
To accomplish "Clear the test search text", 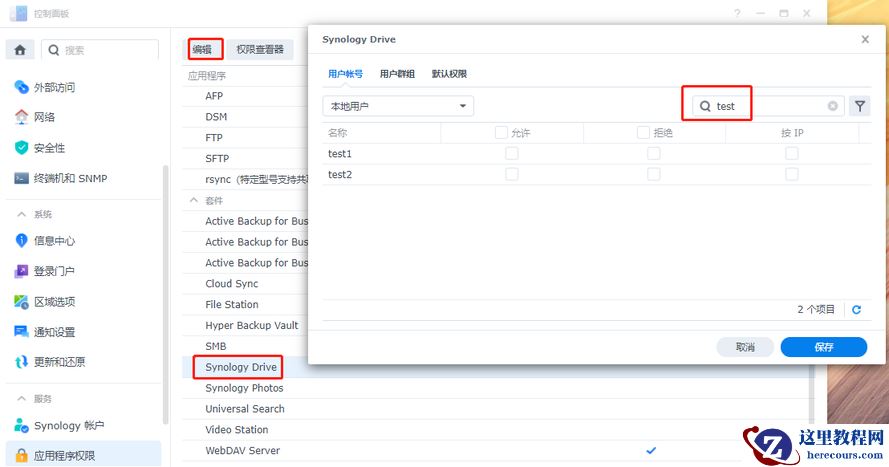I will click(x=832, y=106).
